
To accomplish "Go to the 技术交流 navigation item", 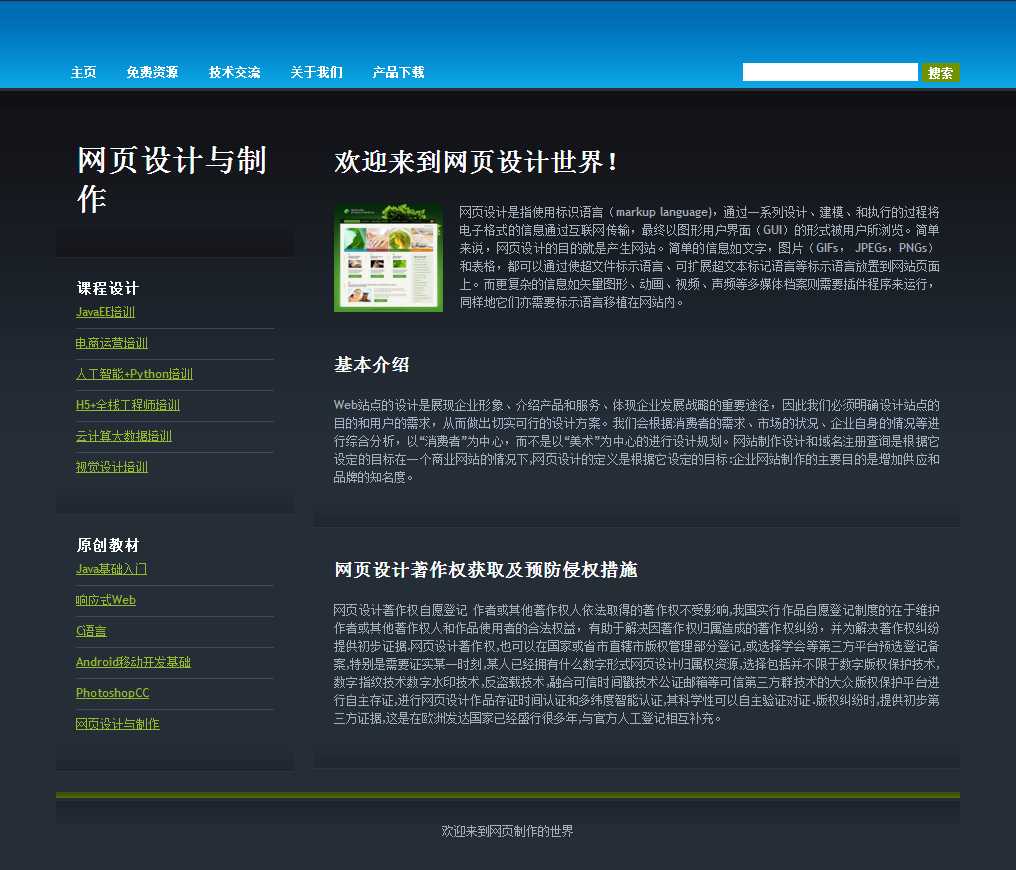I will pyautogui.click(x=234, y=72).
